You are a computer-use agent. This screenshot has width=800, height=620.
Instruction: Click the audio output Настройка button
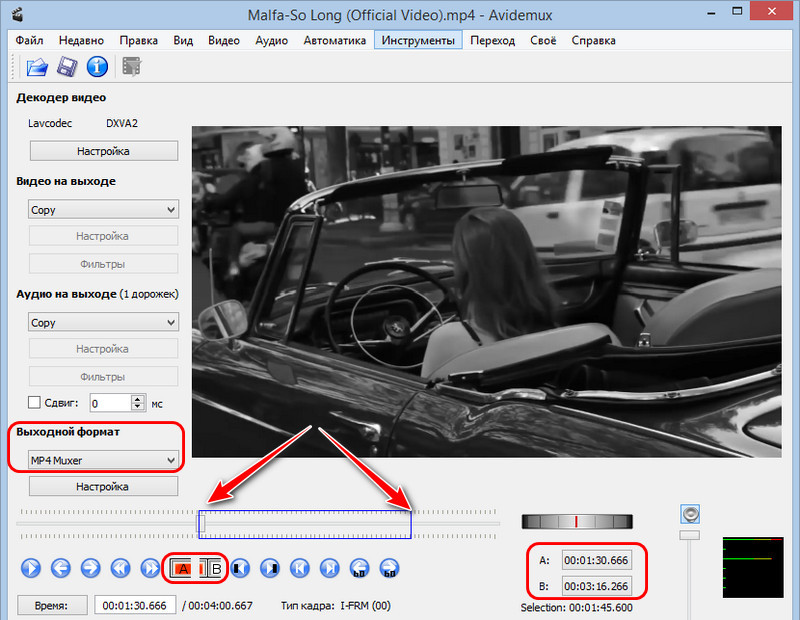tap(103, 349)
